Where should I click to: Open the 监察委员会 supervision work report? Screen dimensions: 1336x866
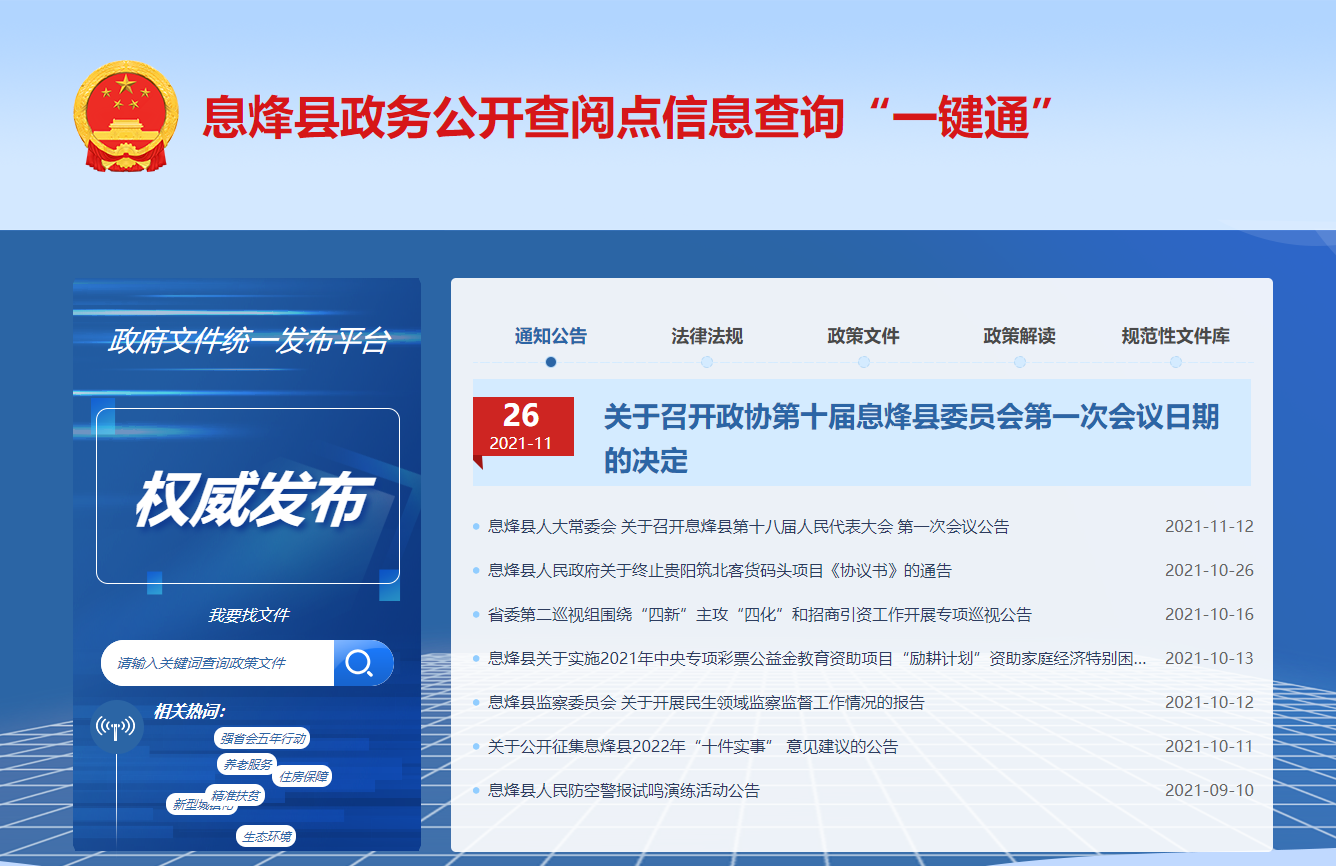tap(706, 703)
